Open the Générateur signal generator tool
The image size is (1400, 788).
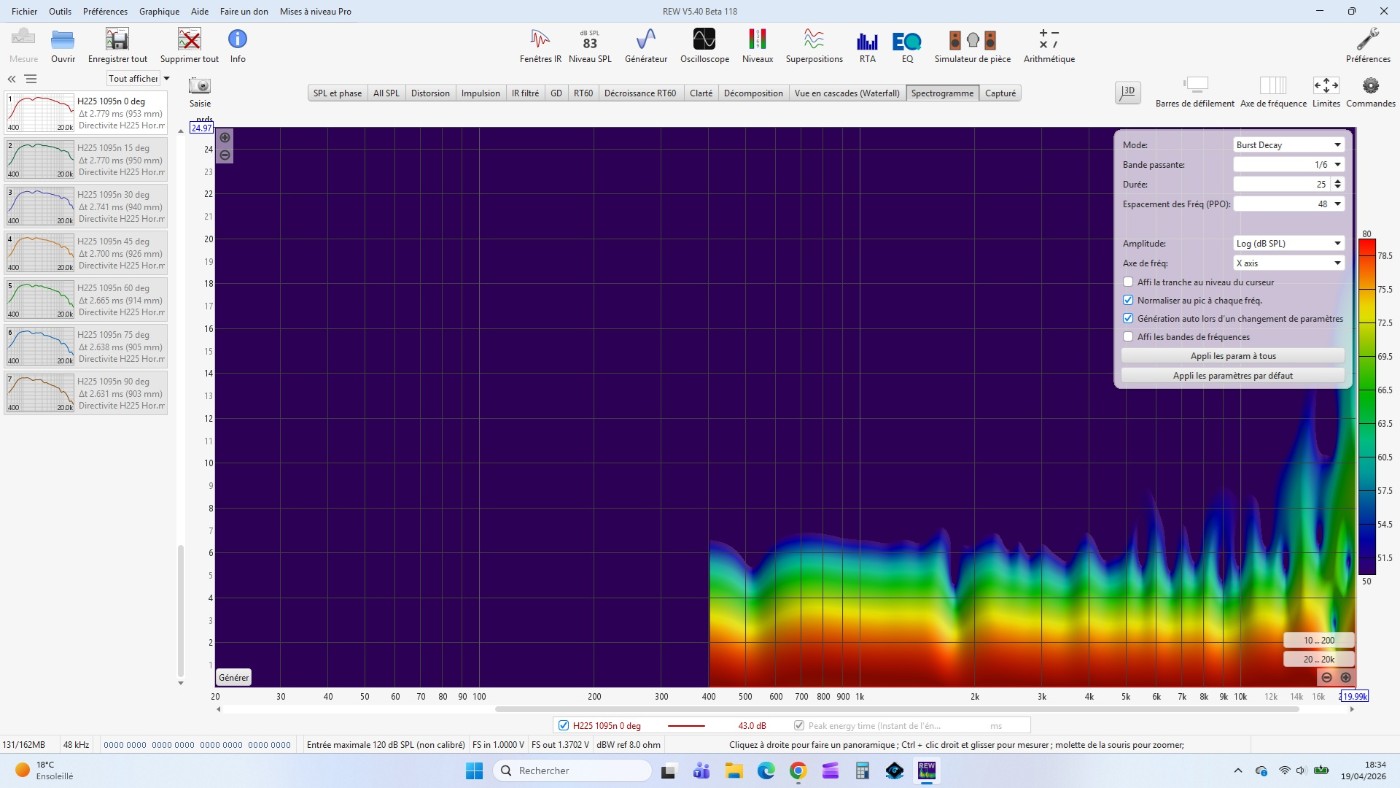click(x=645, y=45)
